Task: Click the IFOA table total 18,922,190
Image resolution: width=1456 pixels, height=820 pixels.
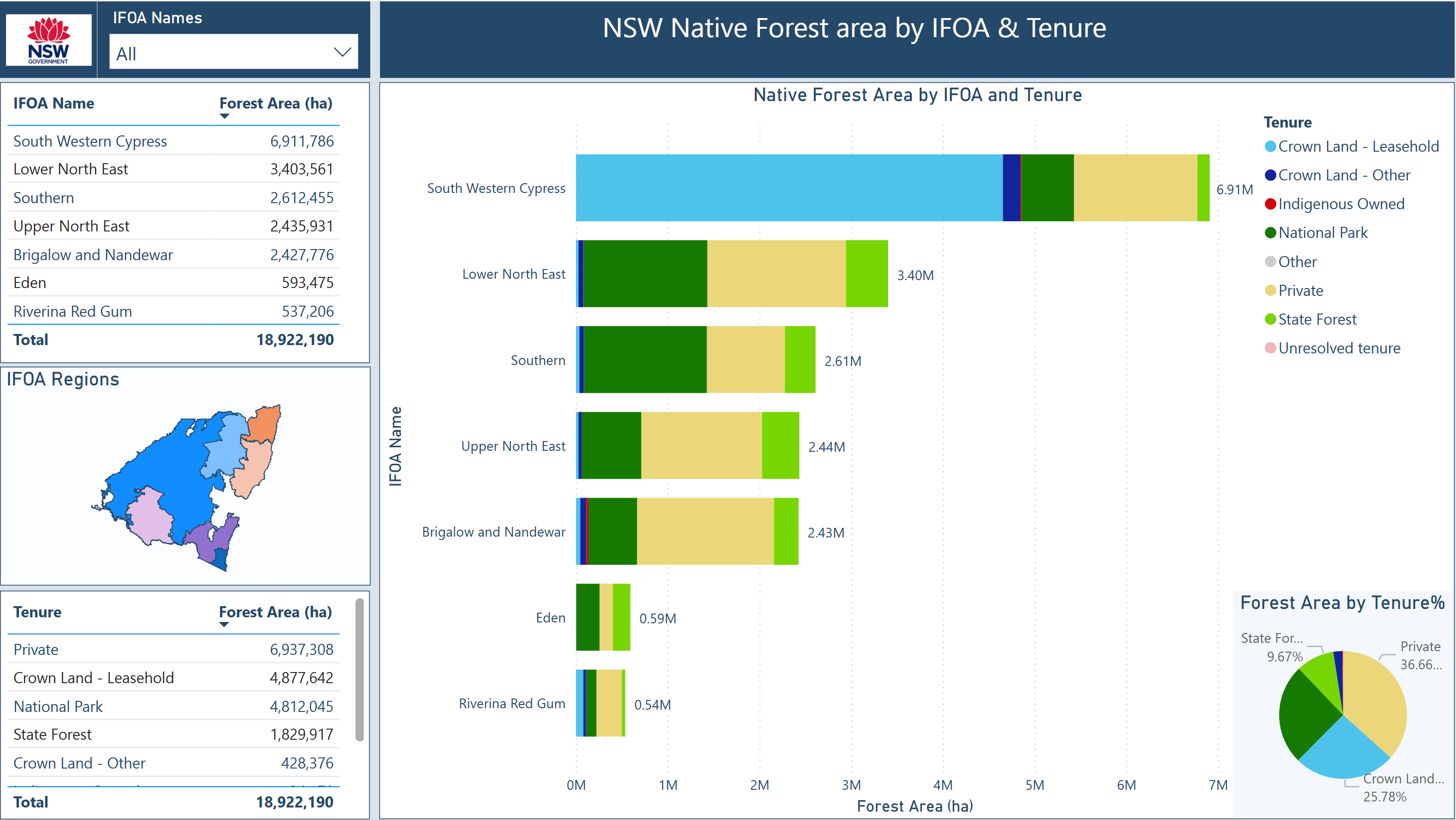Action: 295,340
